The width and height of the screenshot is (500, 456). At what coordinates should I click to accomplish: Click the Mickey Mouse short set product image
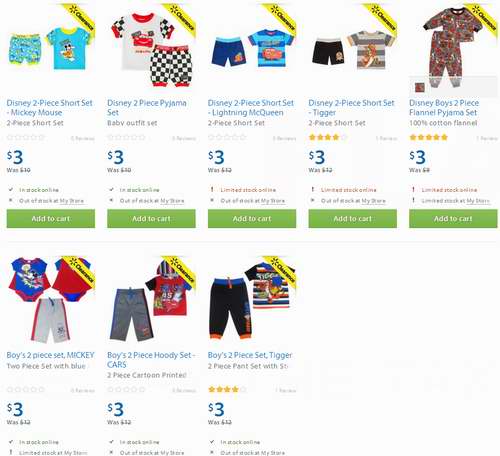pos(51,48)
